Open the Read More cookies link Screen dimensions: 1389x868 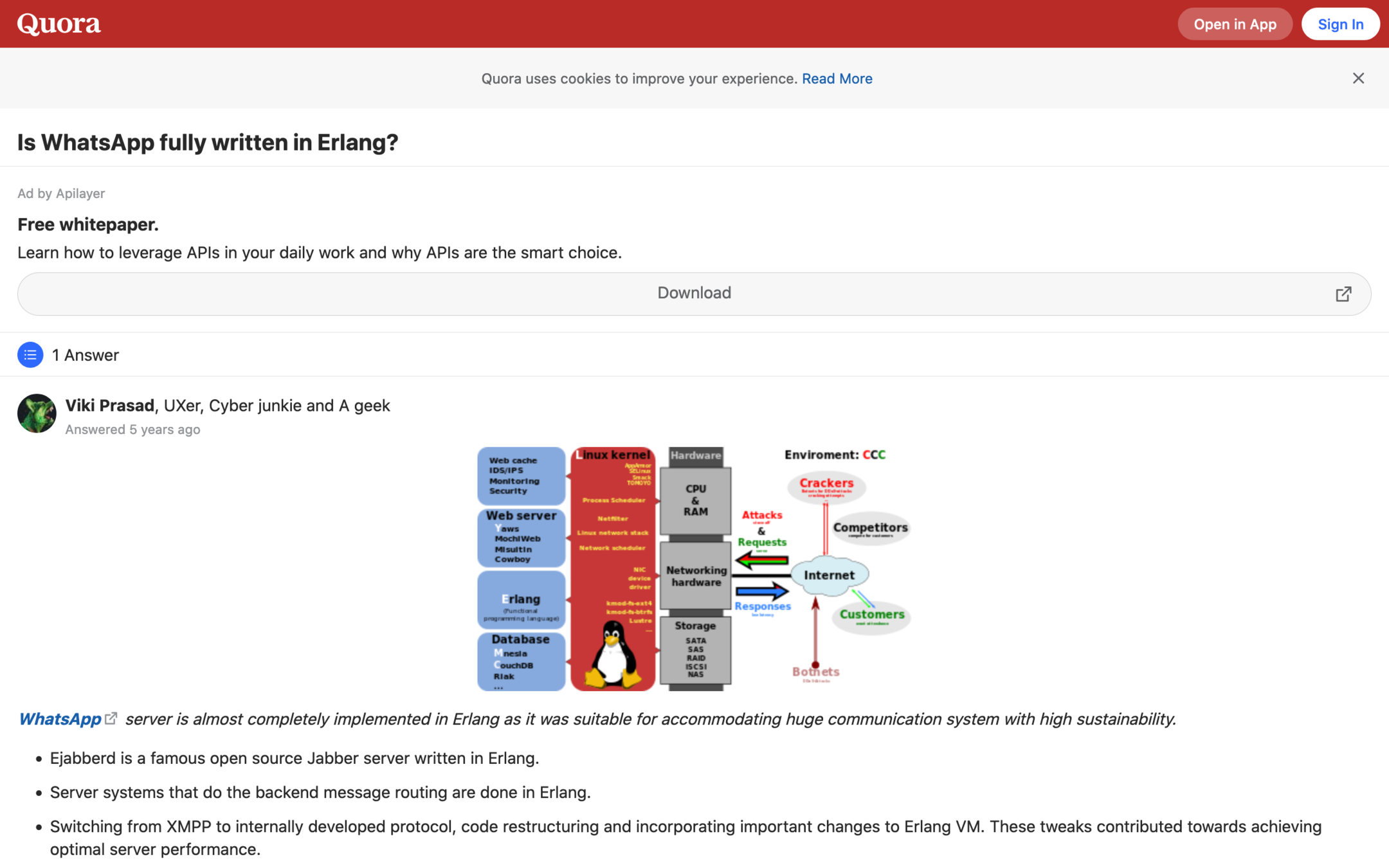coord(837,78)
